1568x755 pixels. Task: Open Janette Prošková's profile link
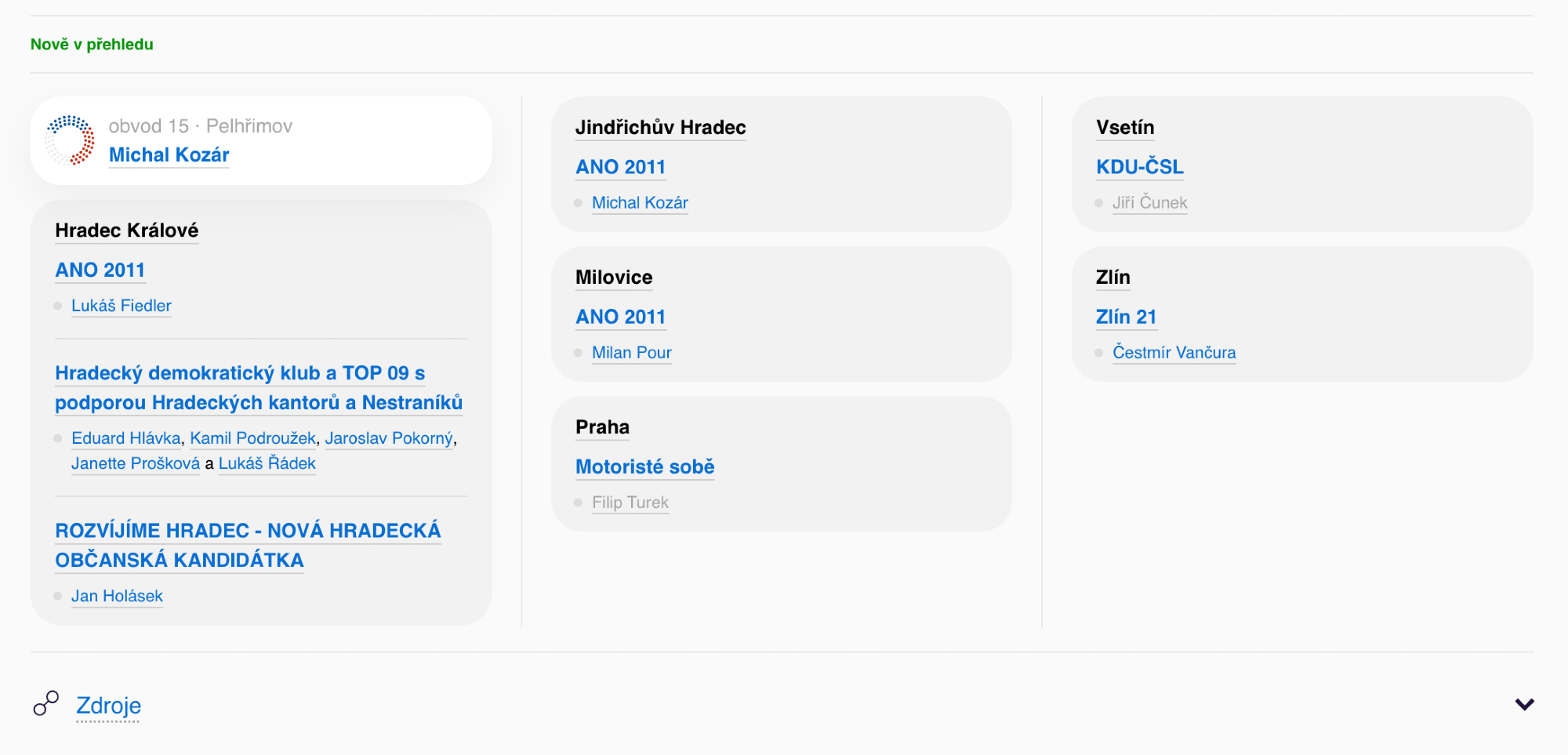click(135, 463)
